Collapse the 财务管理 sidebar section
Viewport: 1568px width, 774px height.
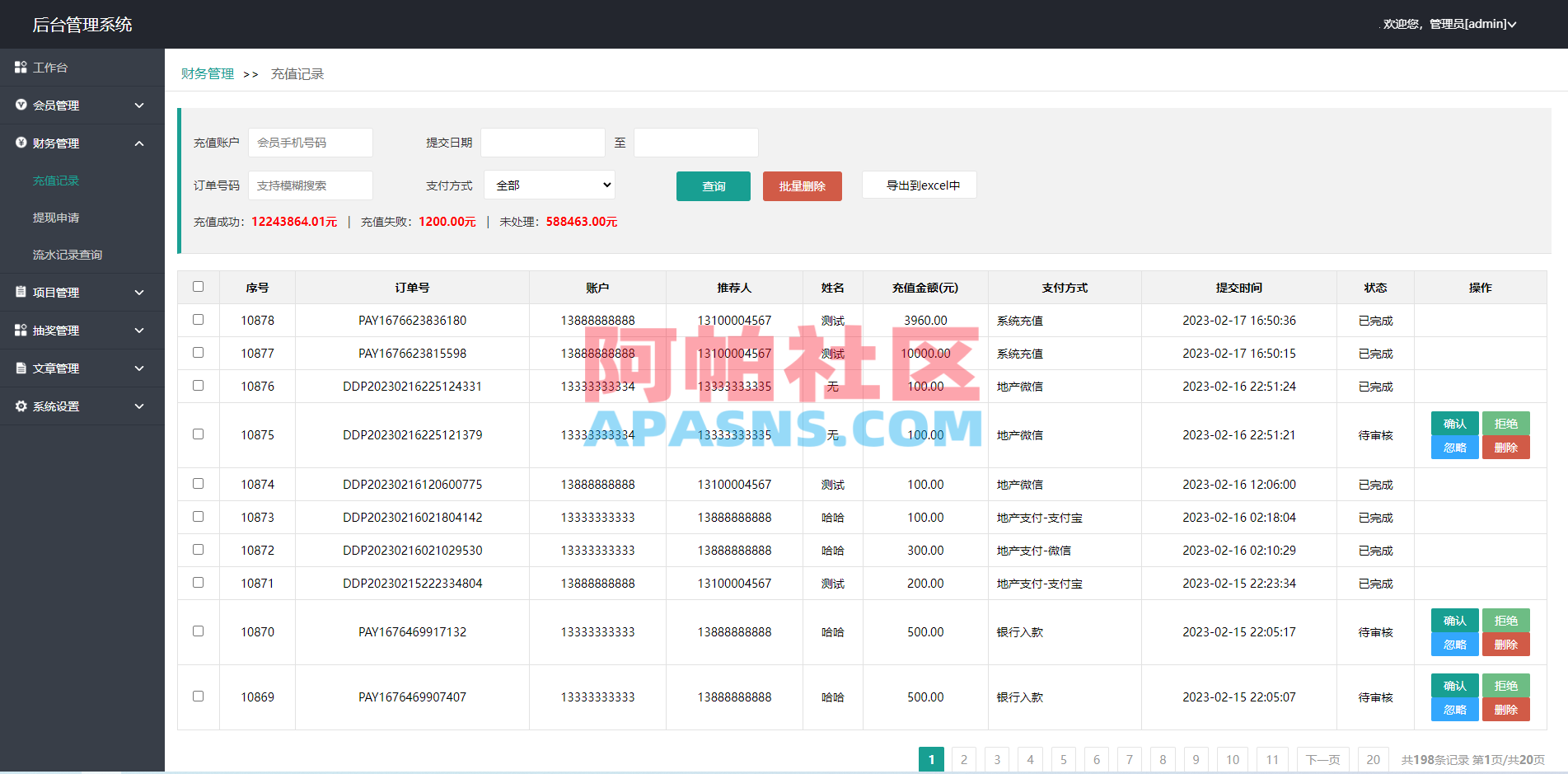(138, 143)
